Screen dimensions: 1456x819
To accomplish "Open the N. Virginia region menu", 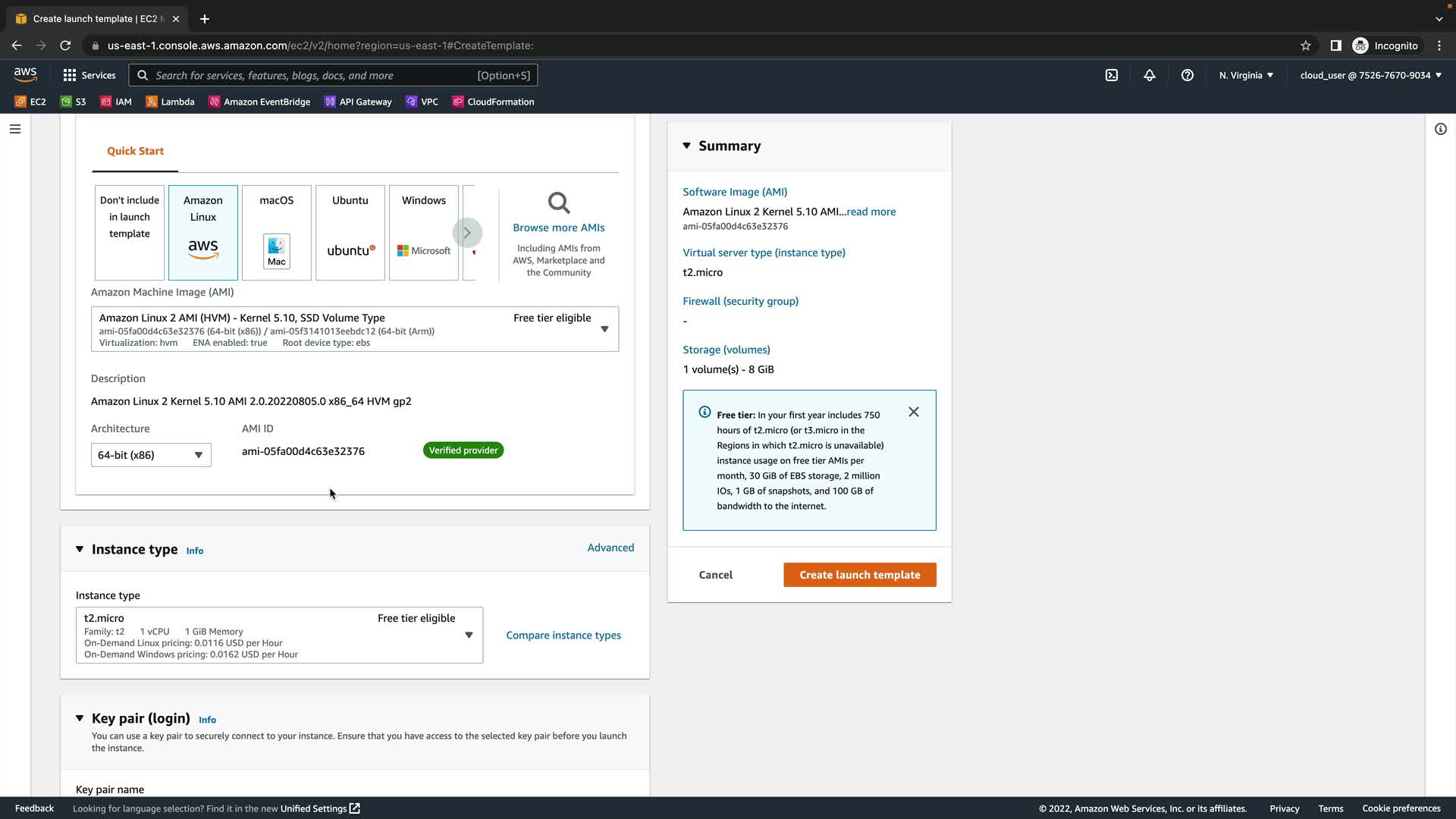I will coord(1246,75).
